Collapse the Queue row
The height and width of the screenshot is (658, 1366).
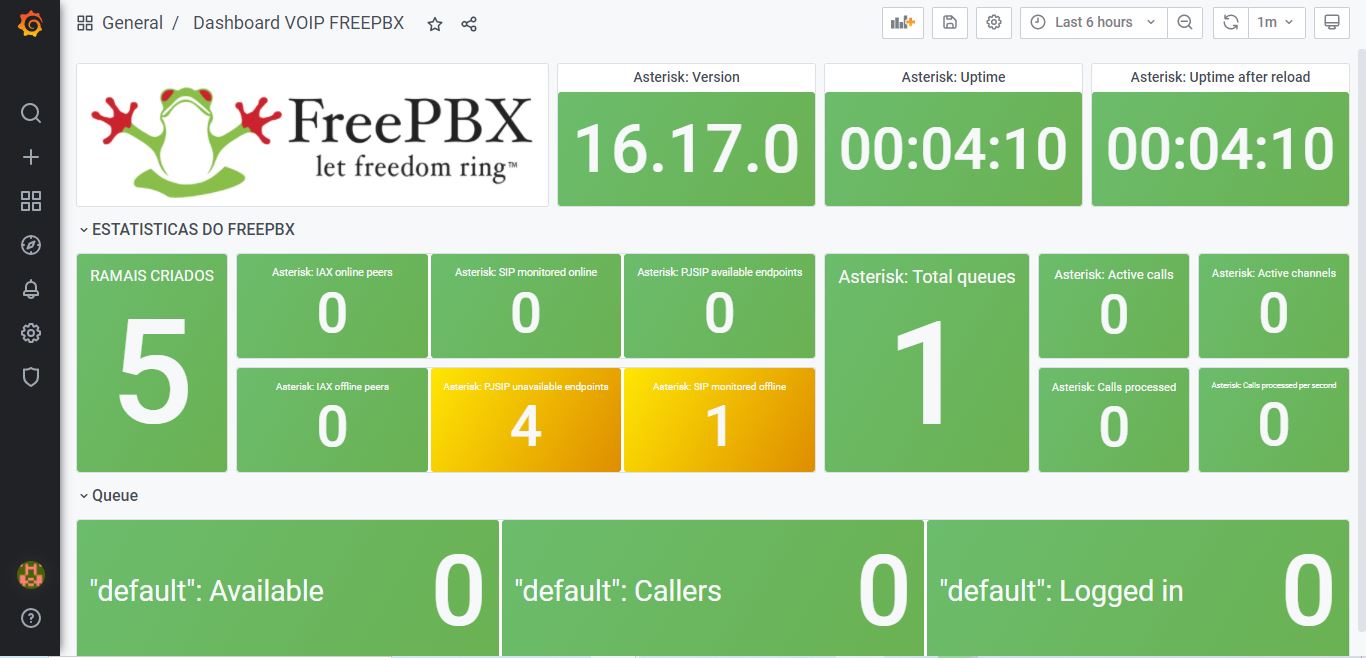[x=109, y=495]
